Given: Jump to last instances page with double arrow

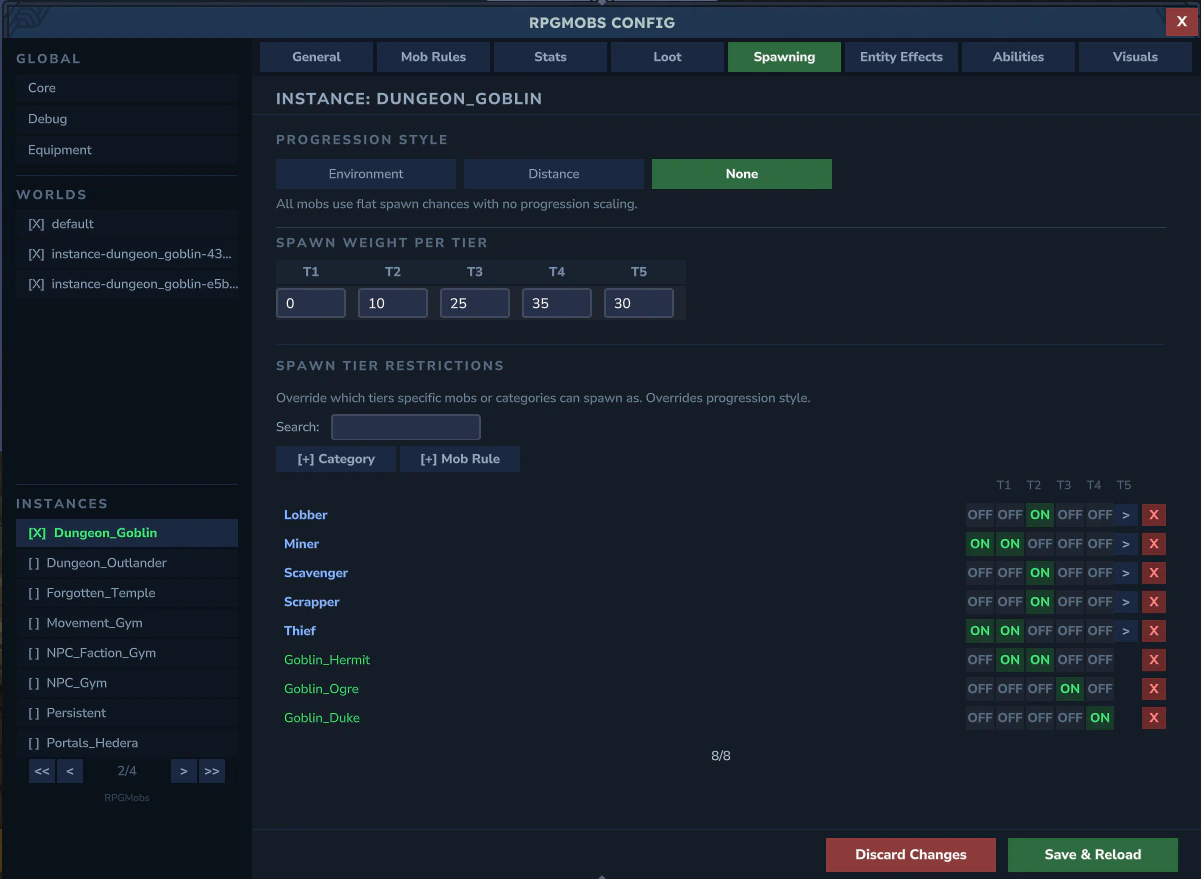Looking at the screenshot, I should click(211, 770).
